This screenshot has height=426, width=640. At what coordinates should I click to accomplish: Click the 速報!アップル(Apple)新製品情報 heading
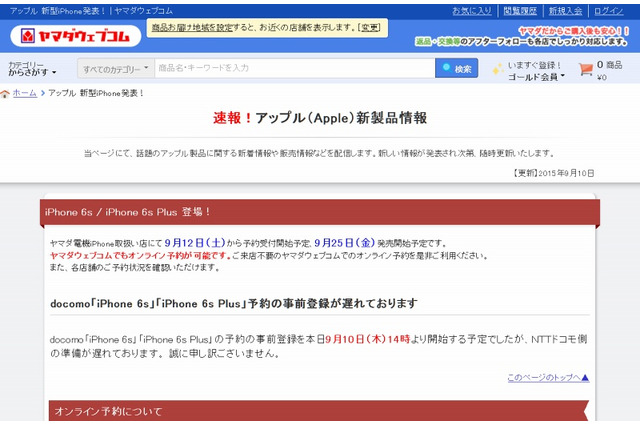click(320, 118)
